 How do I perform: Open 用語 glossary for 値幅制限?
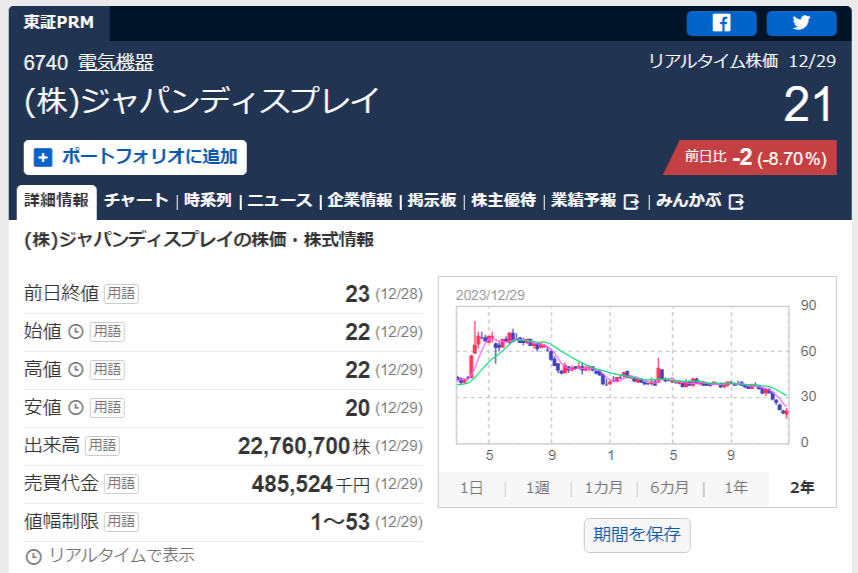coord(121,522)
